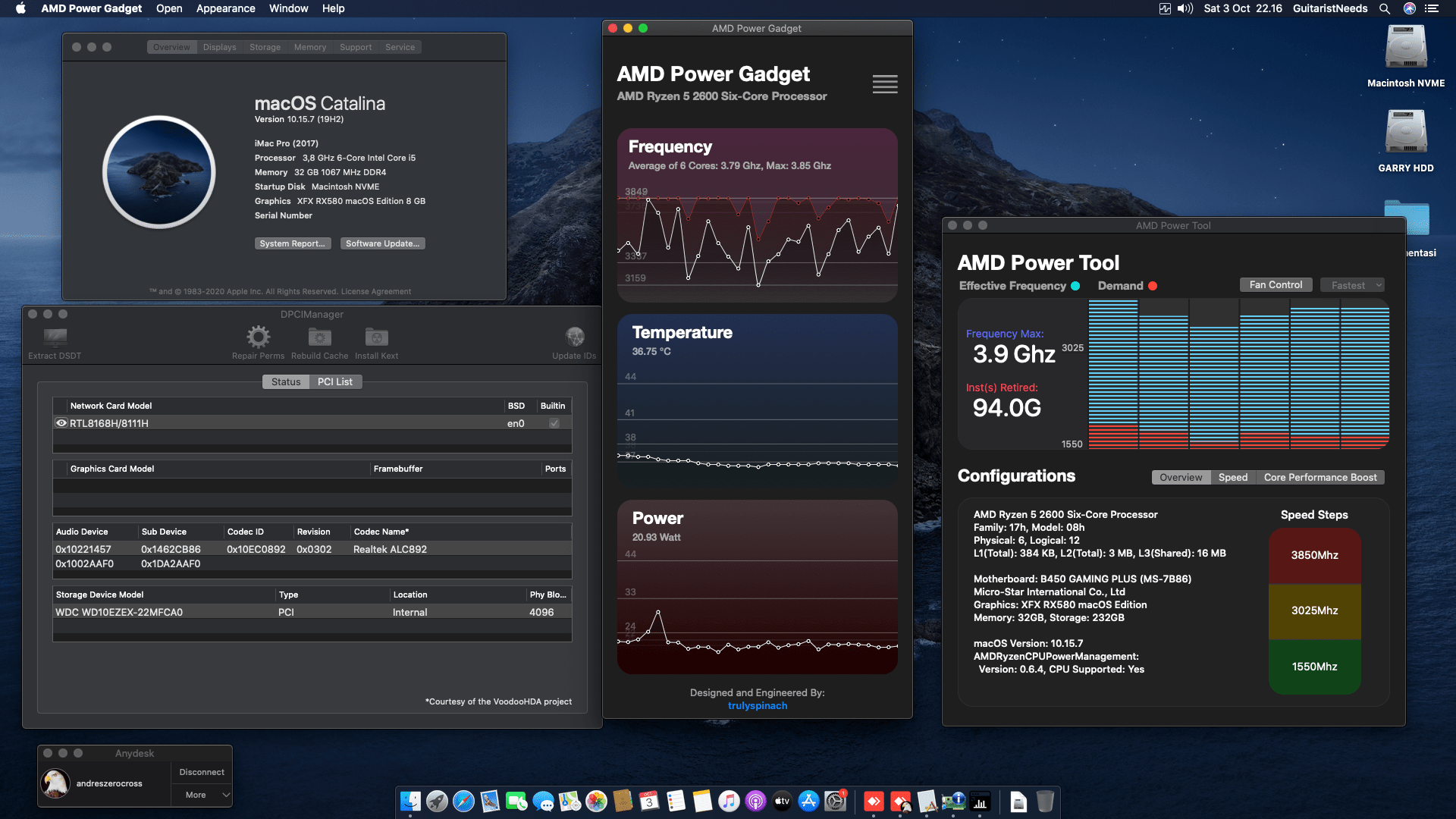
Task: Open the Fastest dropdown in AMD Power Tool
Action: (x=1352, y=285)
